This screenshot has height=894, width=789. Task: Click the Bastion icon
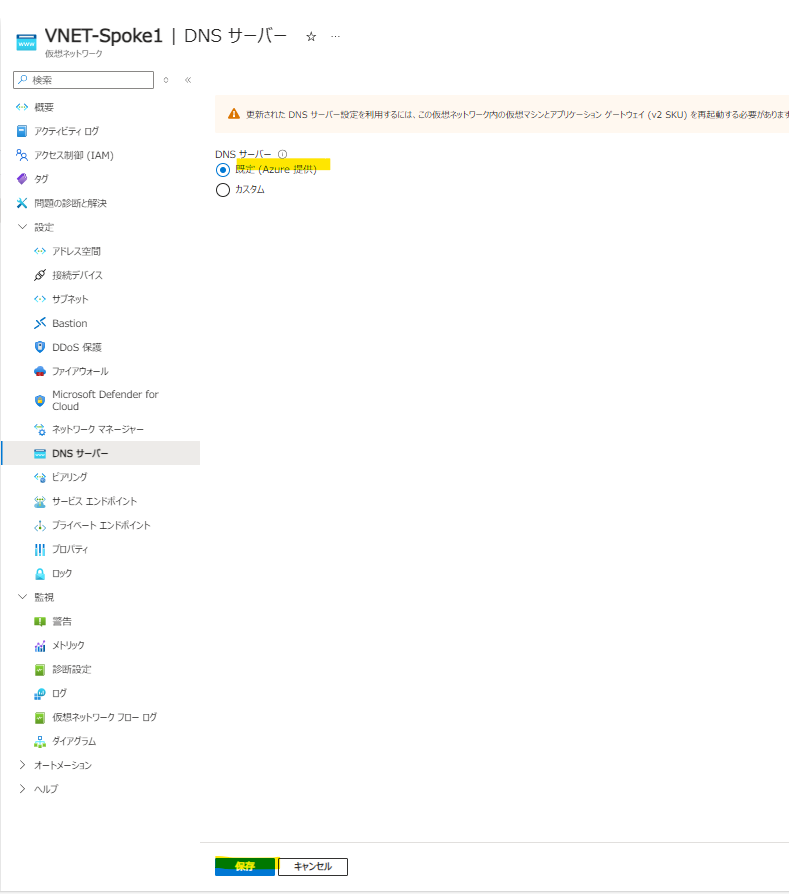pos(40,323)
